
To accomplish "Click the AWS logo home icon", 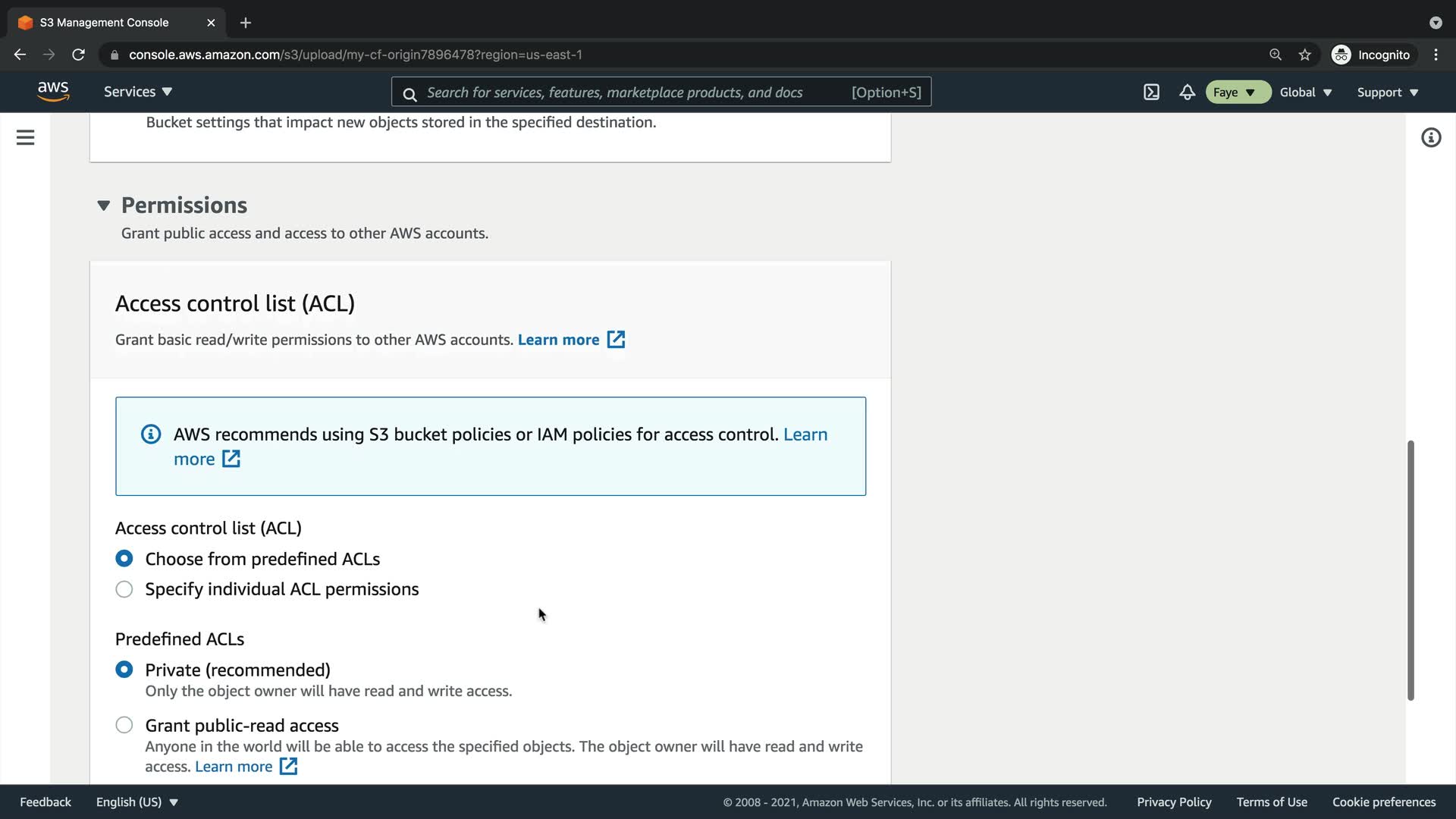I will 53,91.
